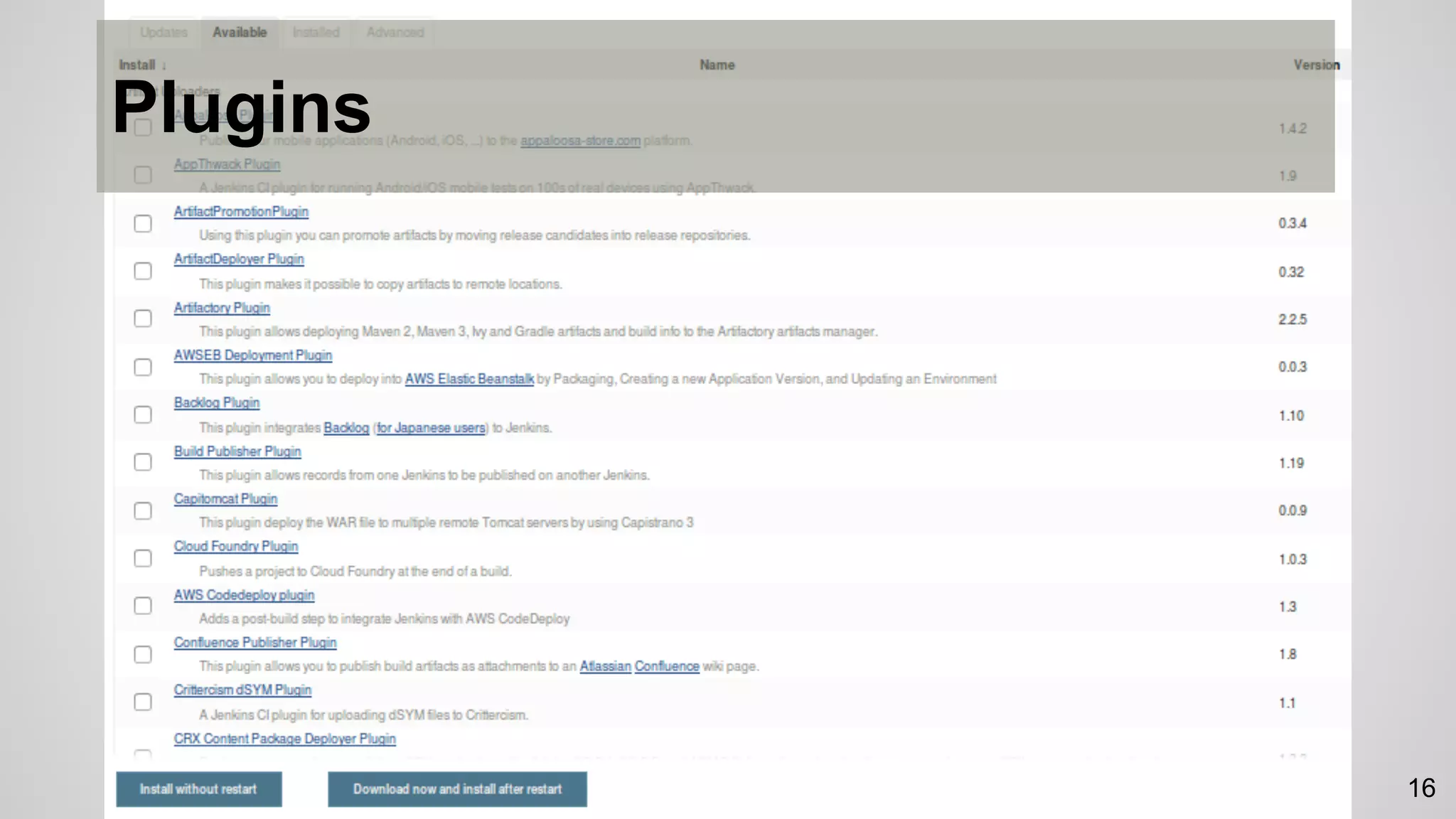Click version 1.8 of Confluence Publisher
This screenshot has height=819, width=1456.
pos(1288,654)
